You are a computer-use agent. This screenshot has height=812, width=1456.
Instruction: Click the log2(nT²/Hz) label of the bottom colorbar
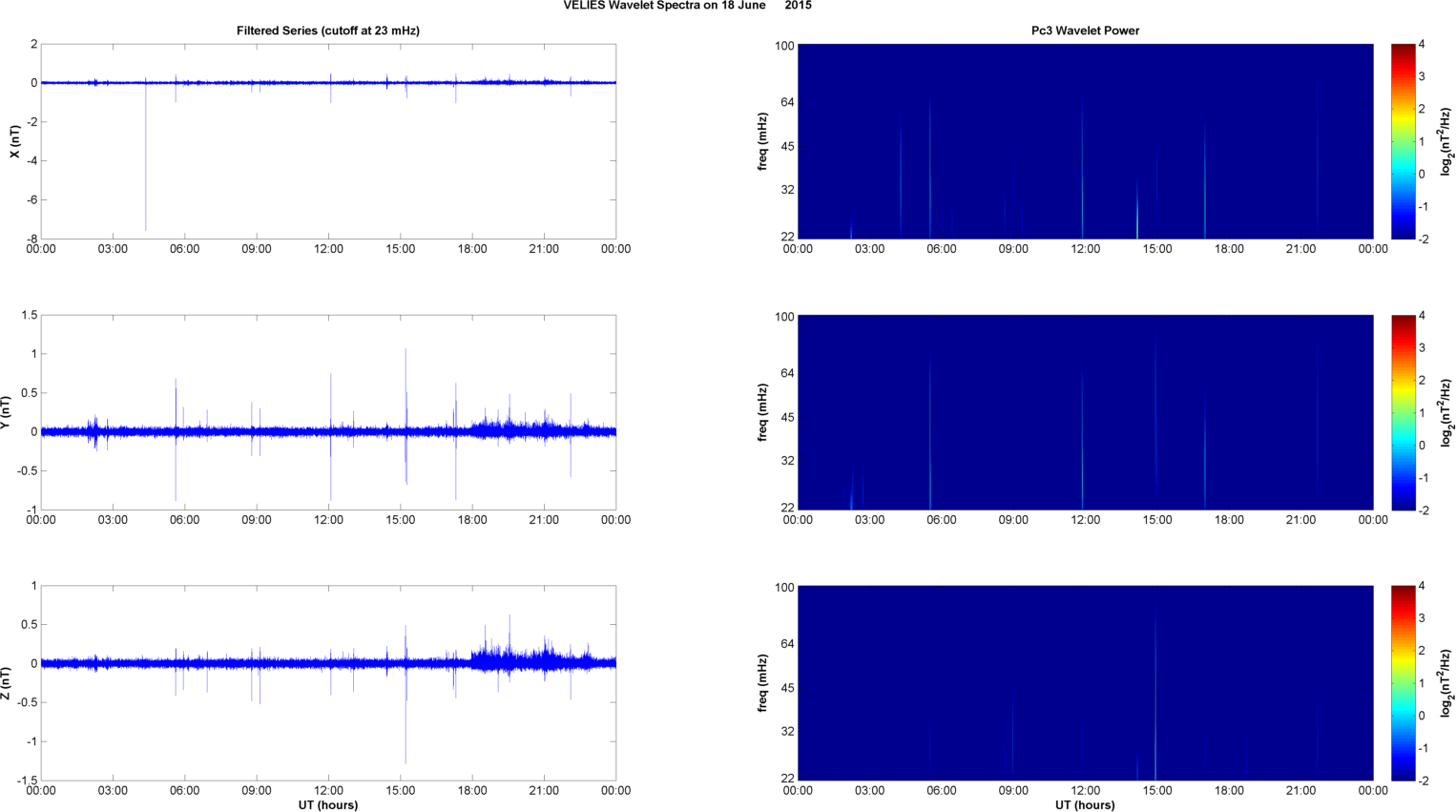pyautogui.click(x=1446, y=683)
